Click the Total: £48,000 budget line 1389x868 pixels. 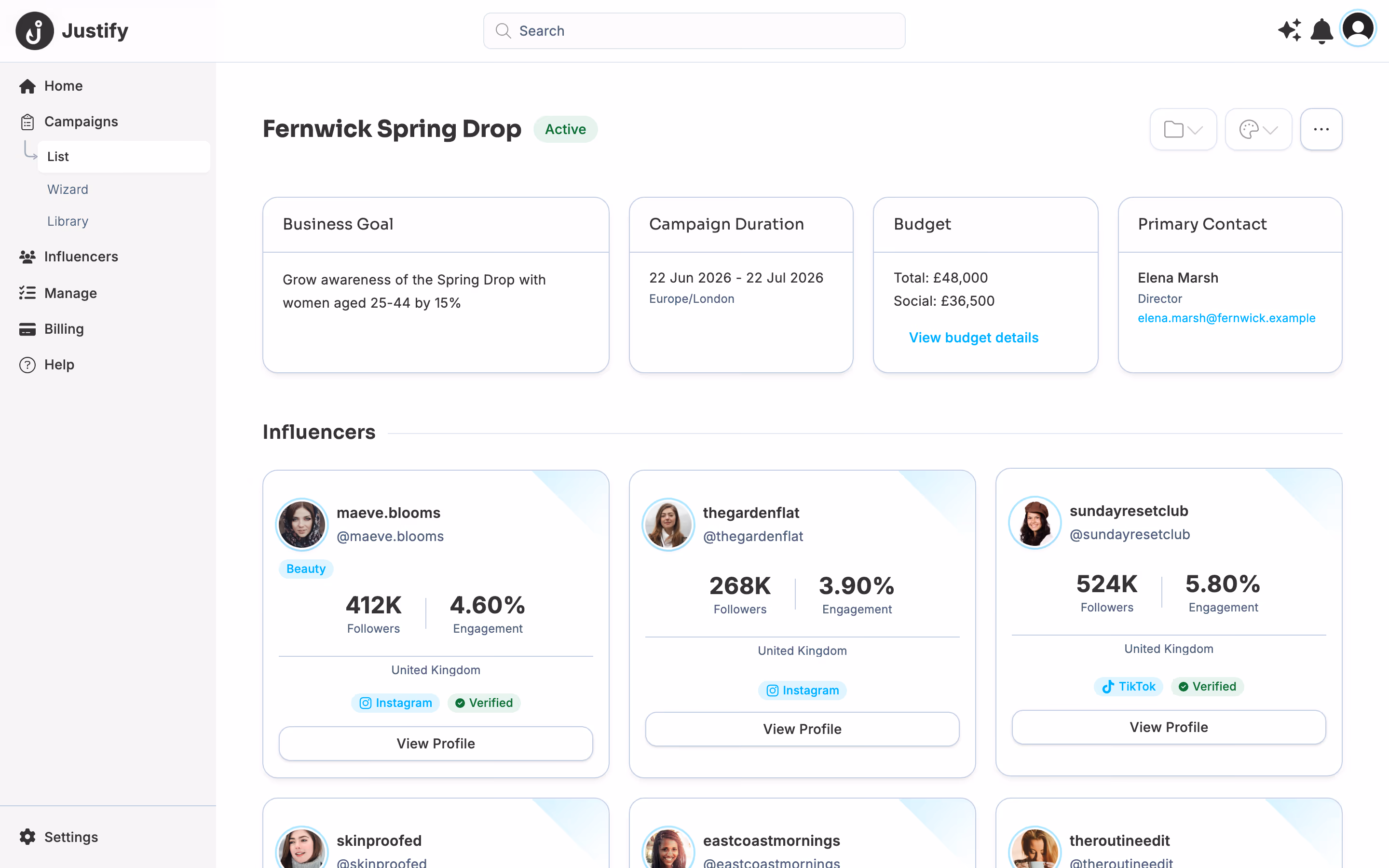(940, 278)
